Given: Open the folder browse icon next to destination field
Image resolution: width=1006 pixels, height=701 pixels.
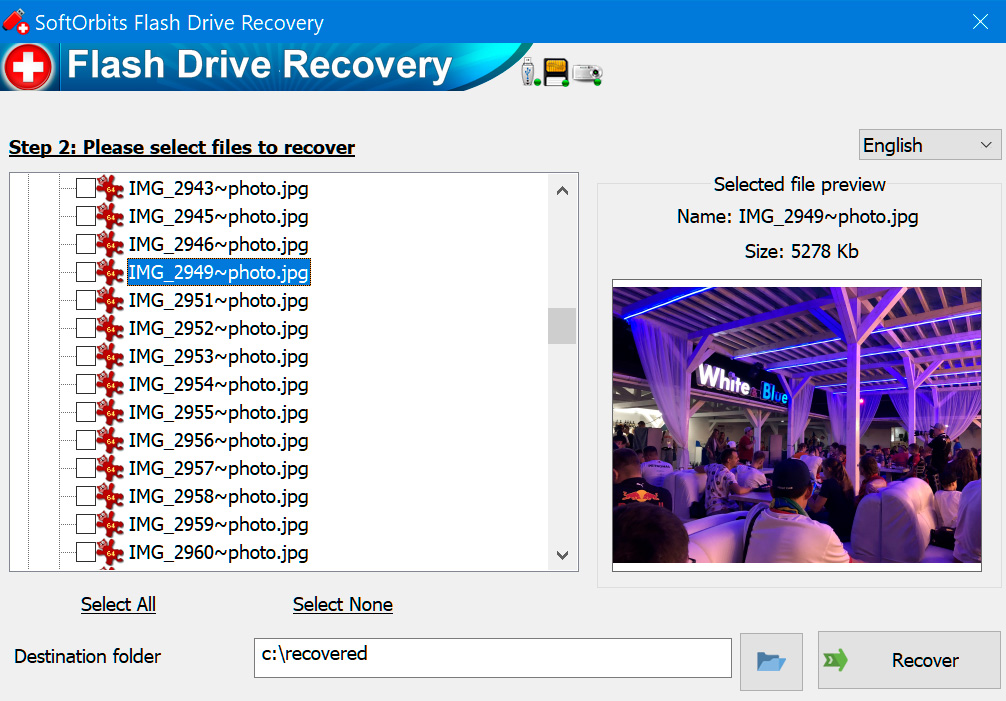Looking at the screenshot, I should pyautogui.click(x=771, y=660).
